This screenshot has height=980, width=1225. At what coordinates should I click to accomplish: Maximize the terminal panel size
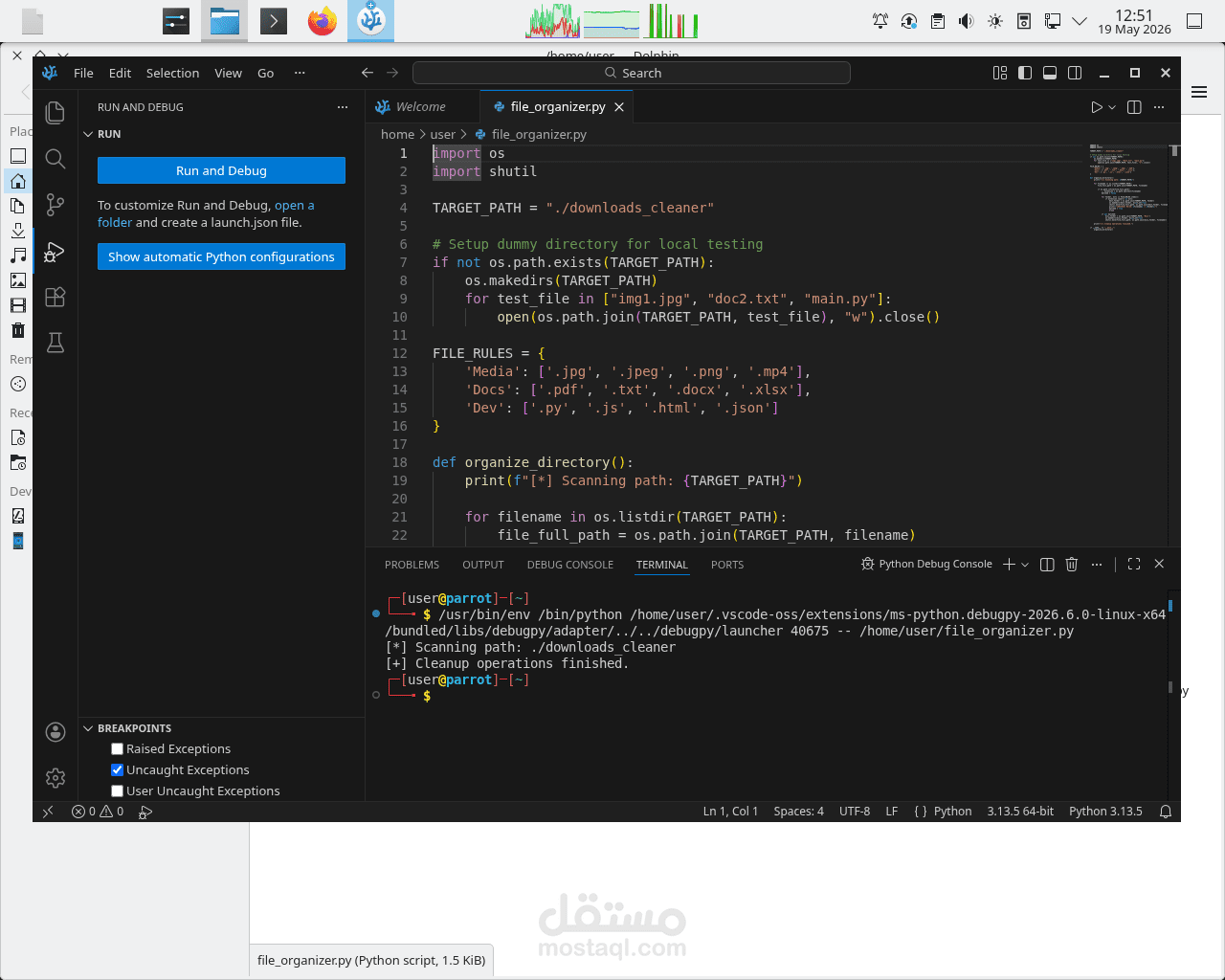1134,565
